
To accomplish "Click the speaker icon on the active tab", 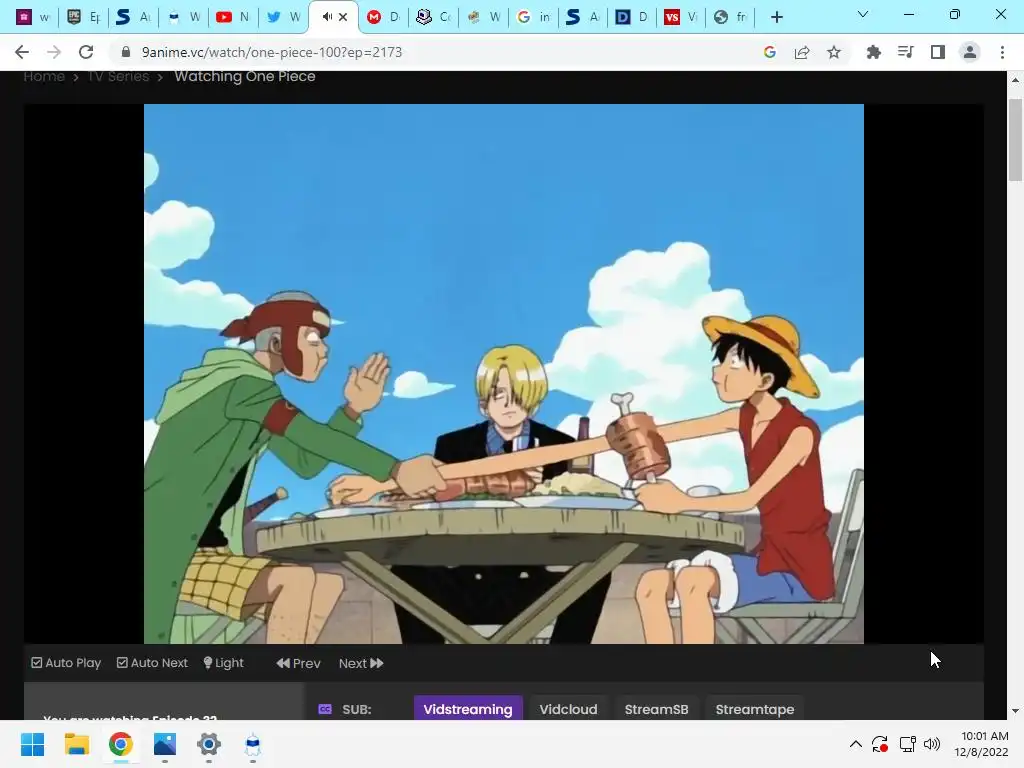I will 327,17.
